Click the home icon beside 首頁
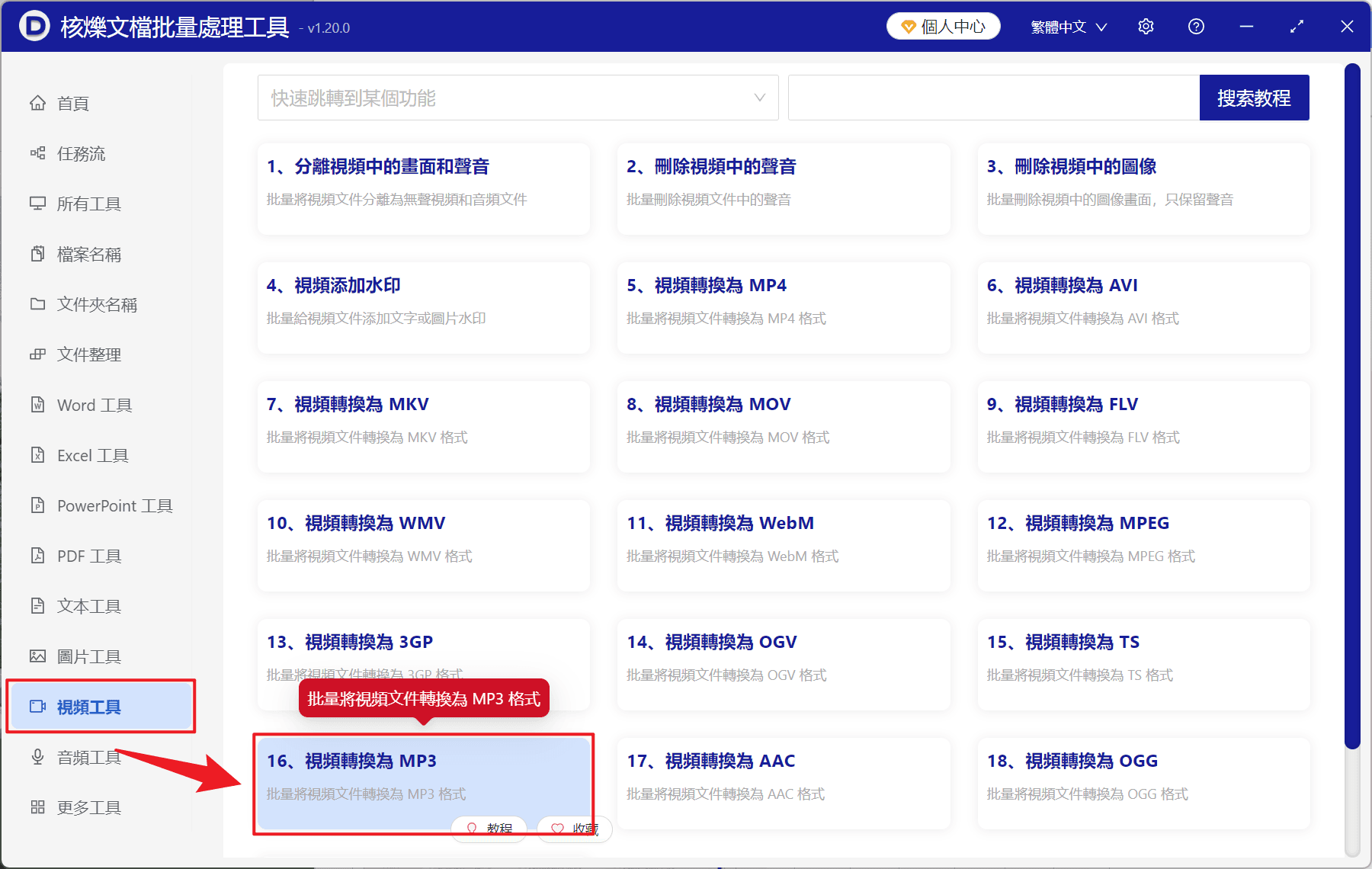 [37, 103]
